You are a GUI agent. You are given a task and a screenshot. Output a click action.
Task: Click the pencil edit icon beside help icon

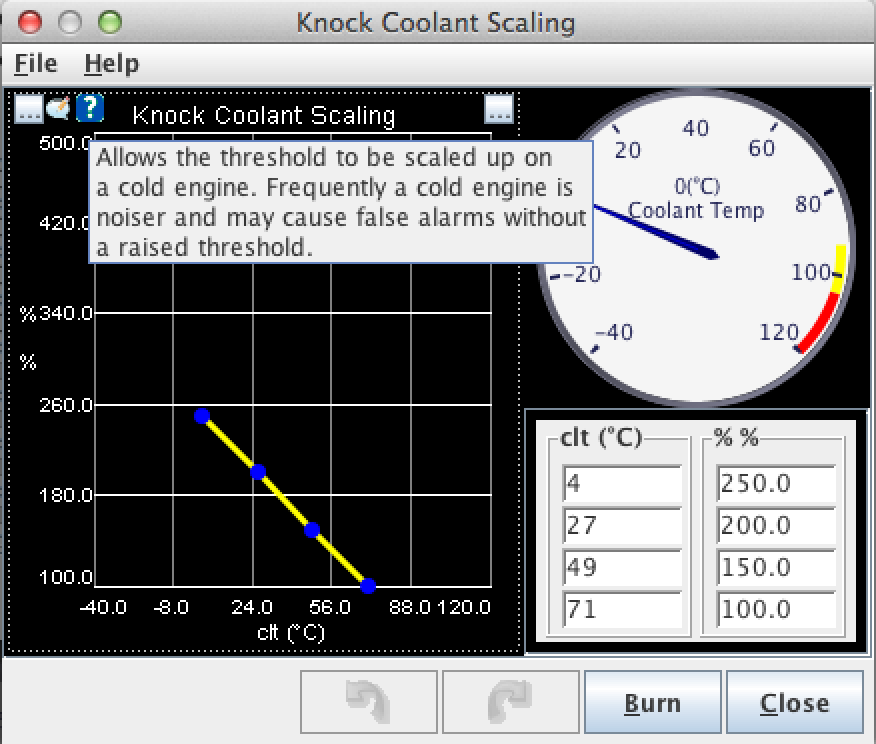click(59, 108)
